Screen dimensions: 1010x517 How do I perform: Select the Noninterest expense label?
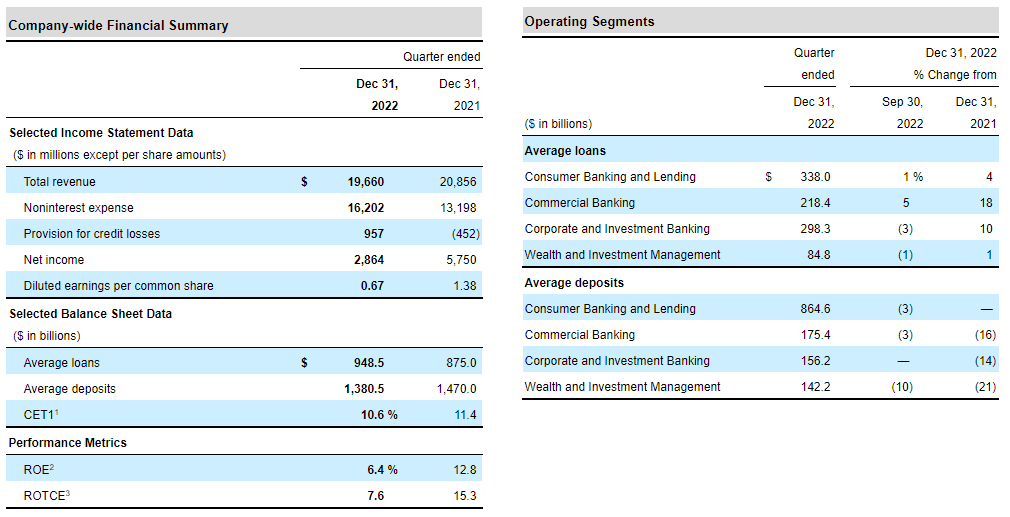[79, 208]
